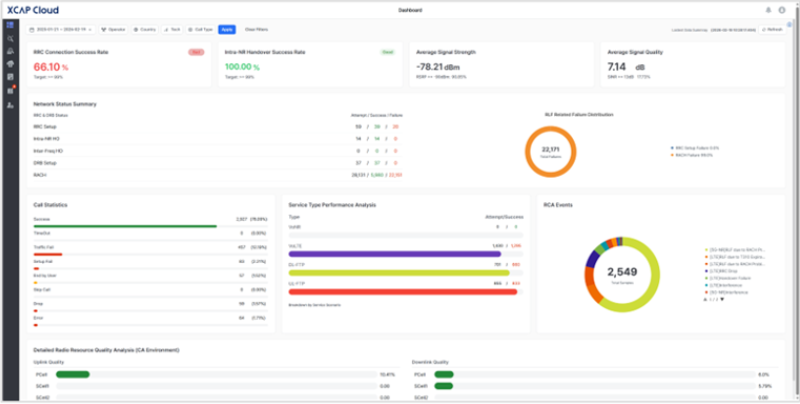Screen dimensions: 800x404
Task: Open the Operator filter dropdown
Action: pyautogui.click(x=114, y=30)
